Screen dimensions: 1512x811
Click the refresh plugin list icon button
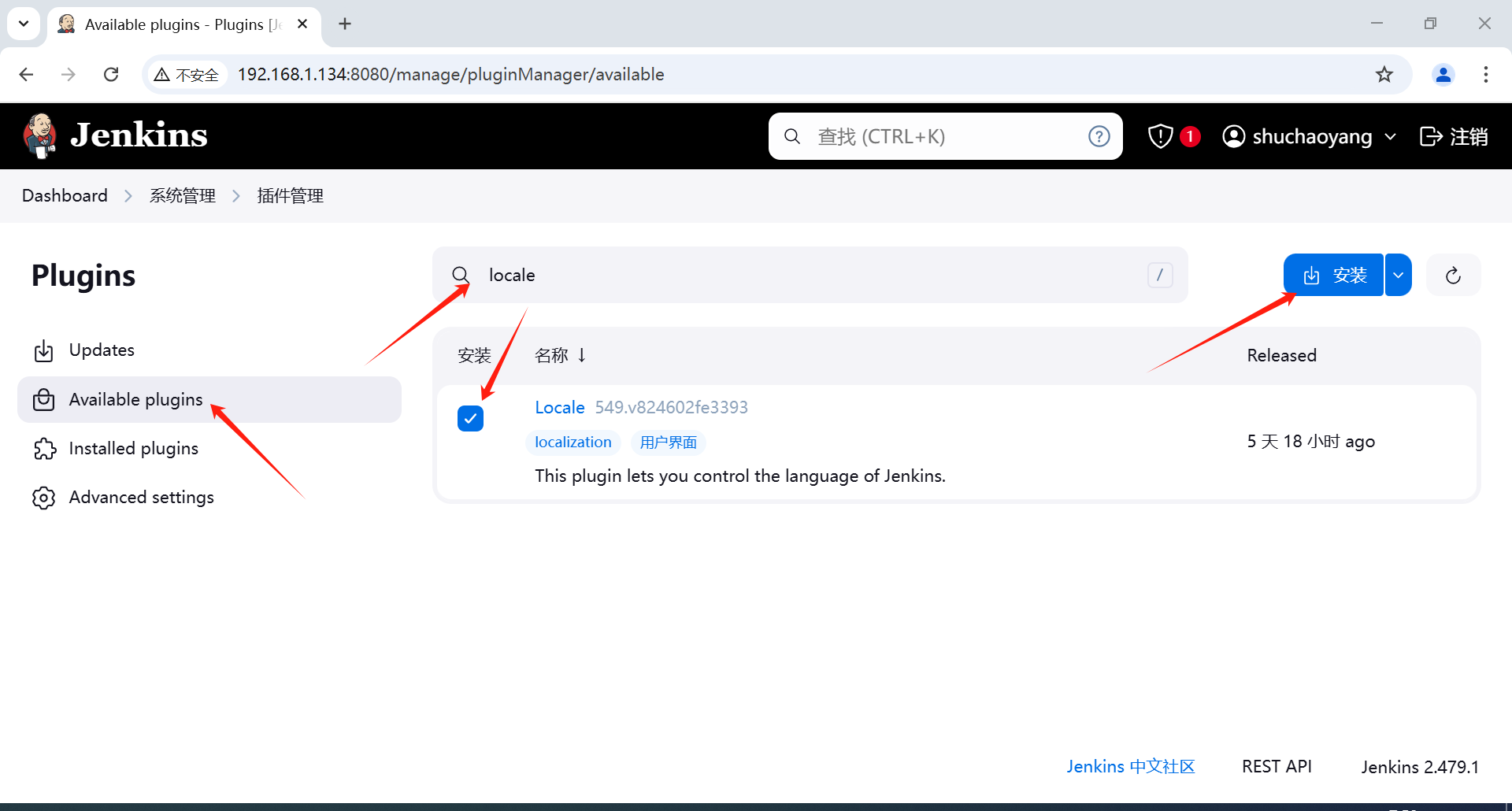(1454, 275)
